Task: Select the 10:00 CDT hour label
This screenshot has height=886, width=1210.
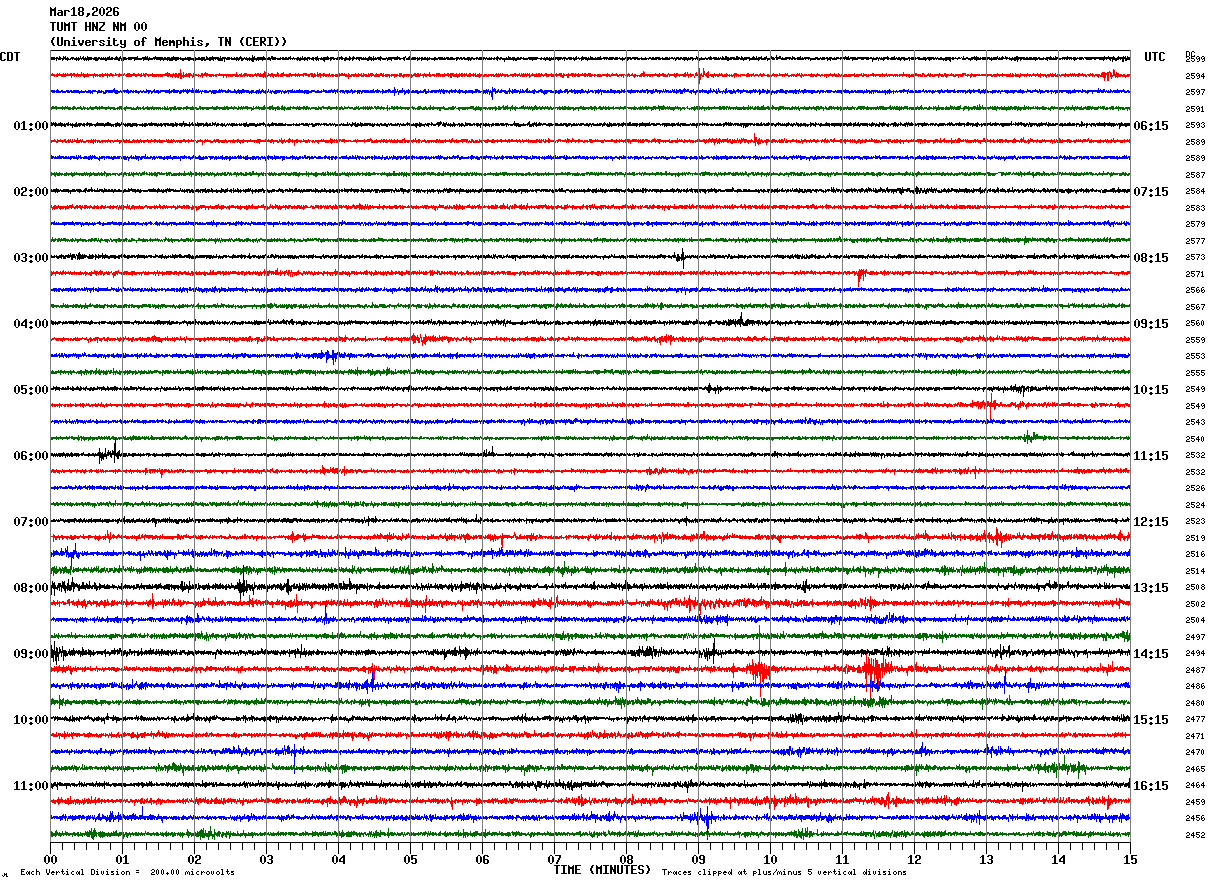Action: [31, 720]
